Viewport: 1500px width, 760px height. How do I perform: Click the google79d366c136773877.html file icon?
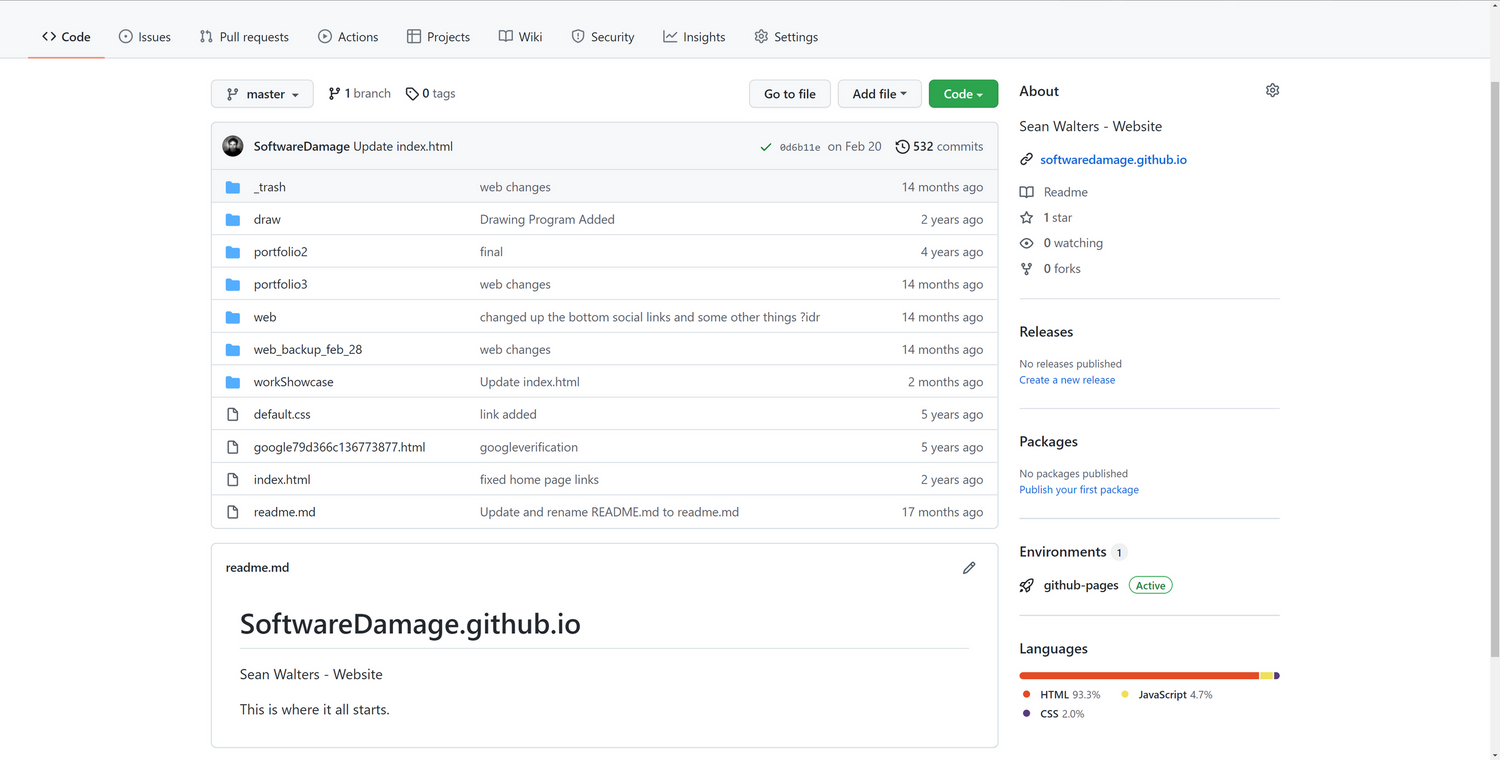point(233,447)
